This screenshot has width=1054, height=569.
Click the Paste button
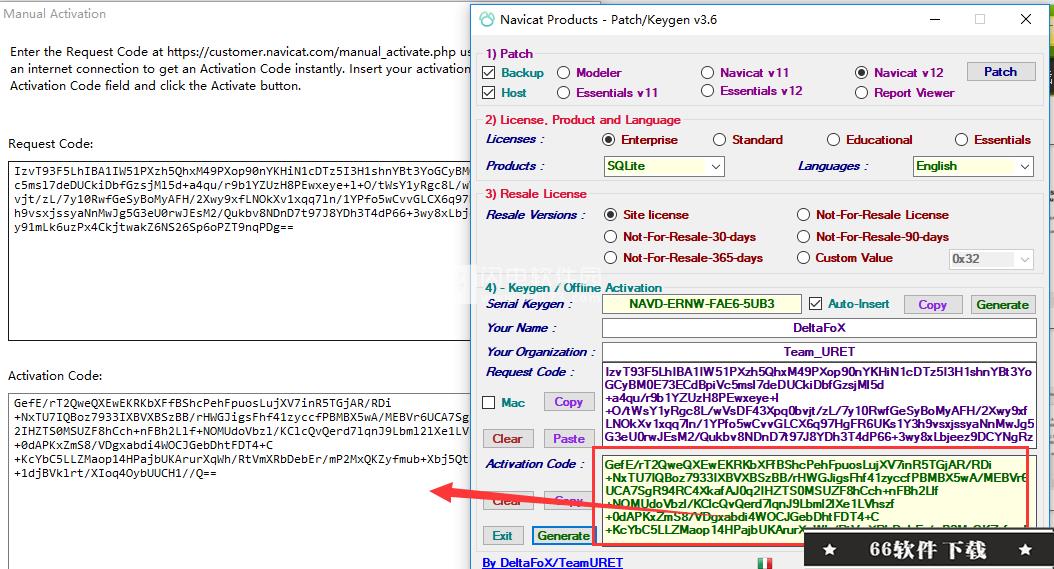click(569, 439)
